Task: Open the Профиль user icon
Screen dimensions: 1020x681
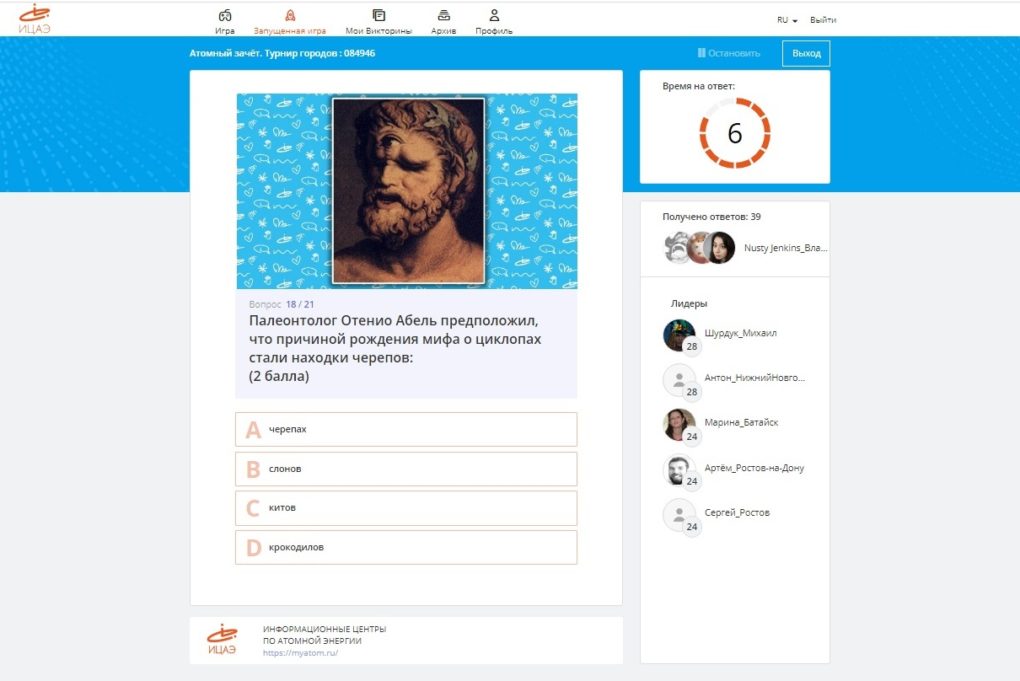Action: tap(494, 15)
